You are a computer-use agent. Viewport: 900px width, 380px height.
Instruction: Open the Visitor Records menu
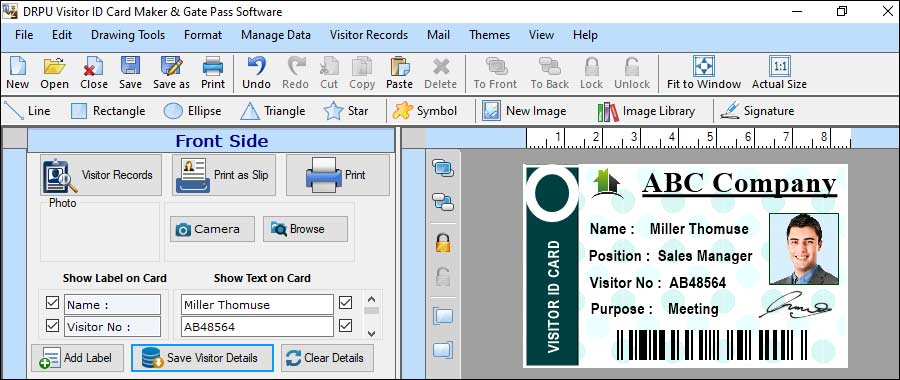point(369,35)
